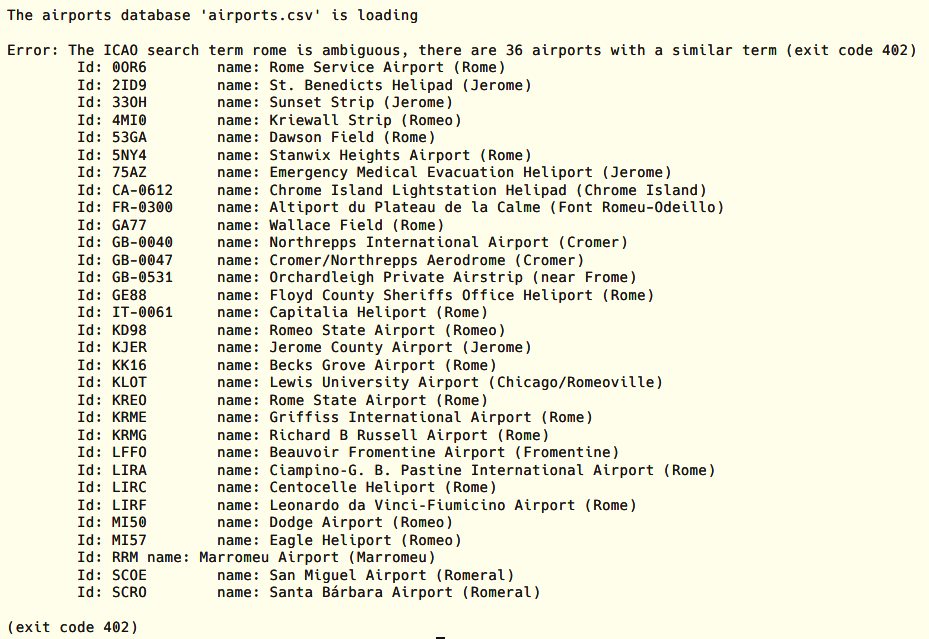Viewport: 929px width, 639px height.
Task: Click the Id 'RRM' code
Action: [x=125, y=557]
